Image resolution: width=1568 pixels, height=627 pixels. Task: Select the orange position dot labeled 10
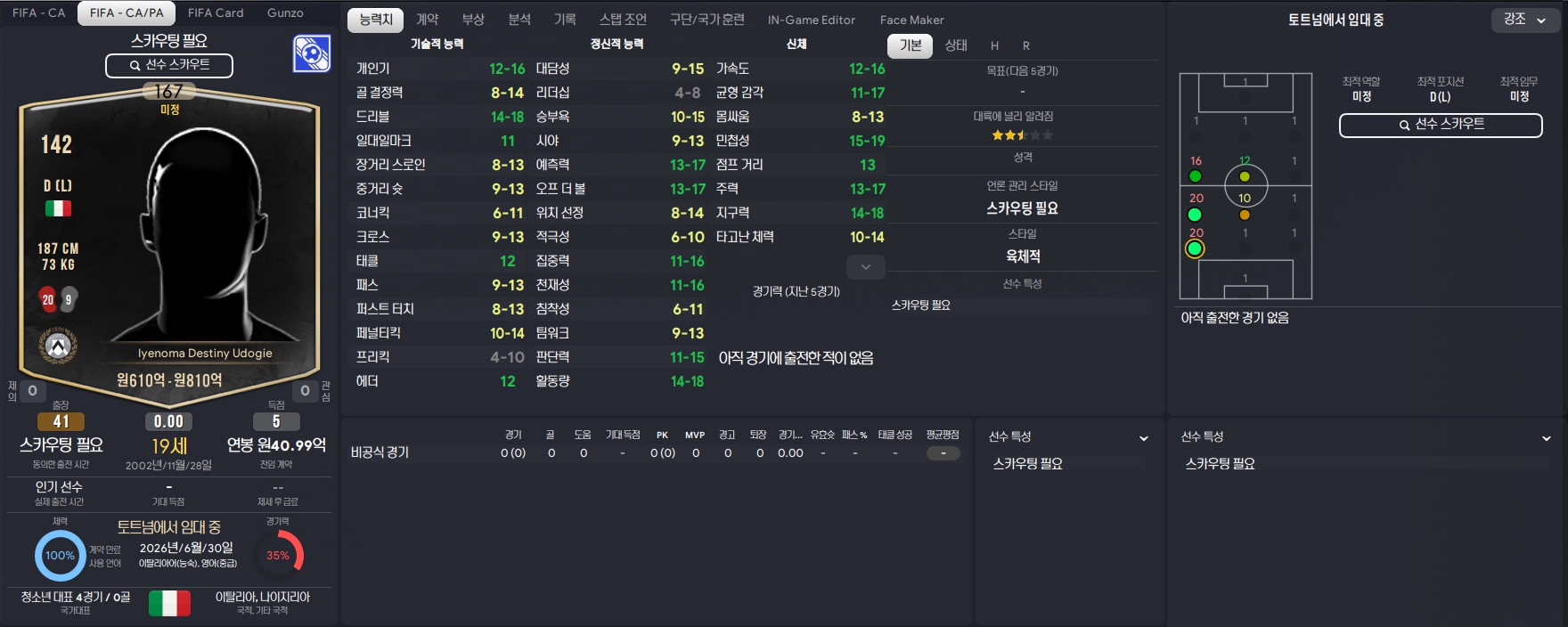point(1245,215)
